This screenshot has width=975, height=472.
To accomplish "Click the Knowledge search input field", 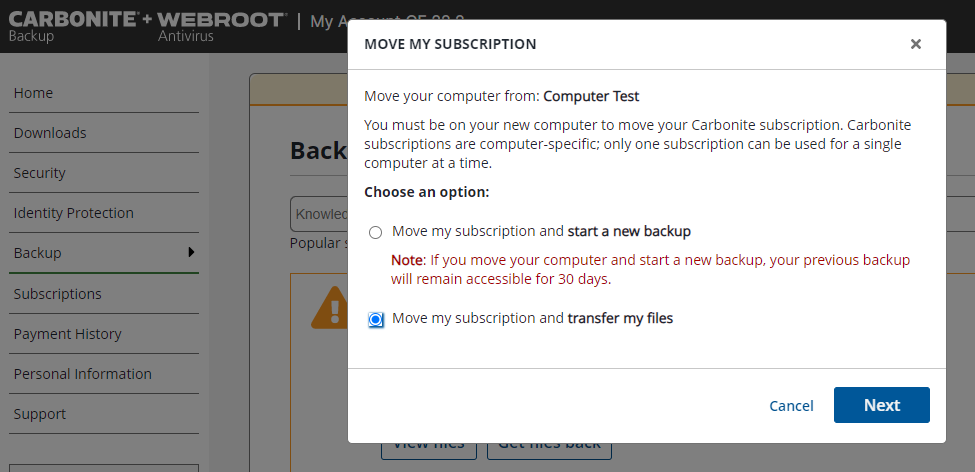I will 320,214.
